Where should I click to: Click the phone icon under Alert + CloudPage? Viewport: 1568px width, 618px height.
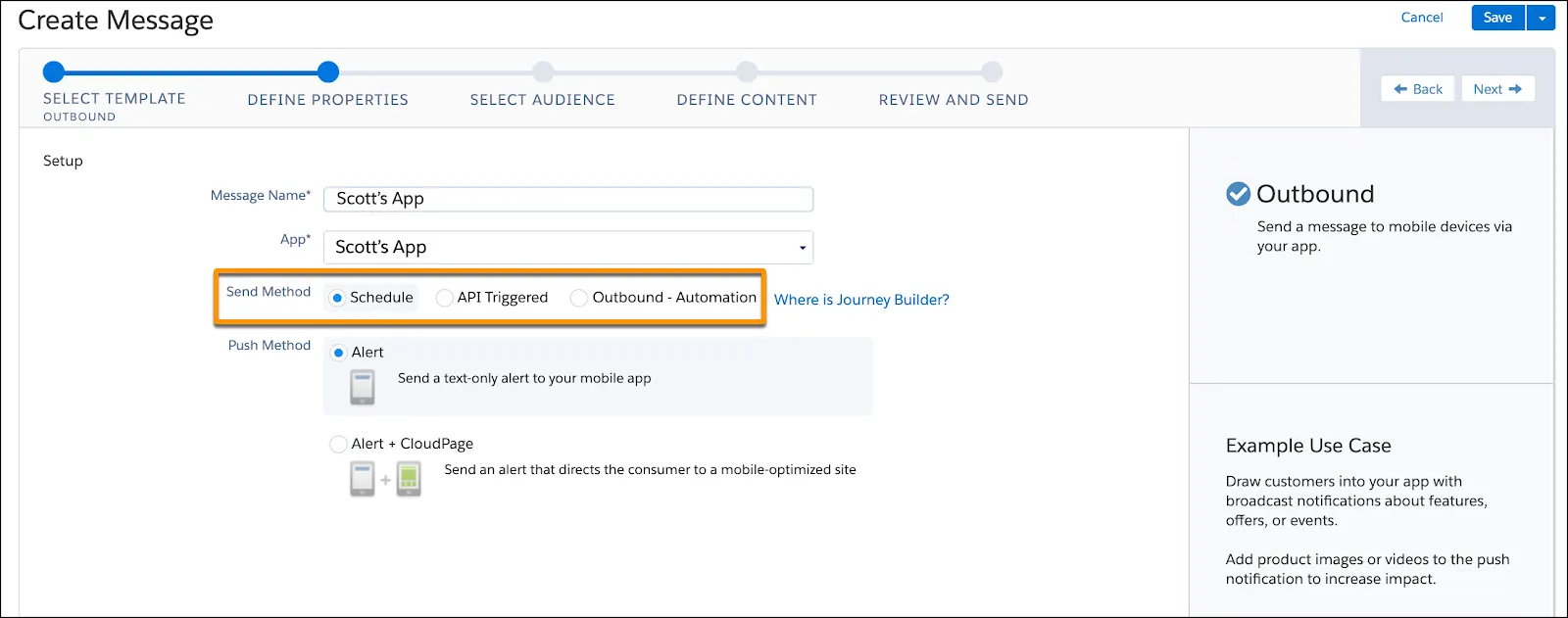coord(363,479)
